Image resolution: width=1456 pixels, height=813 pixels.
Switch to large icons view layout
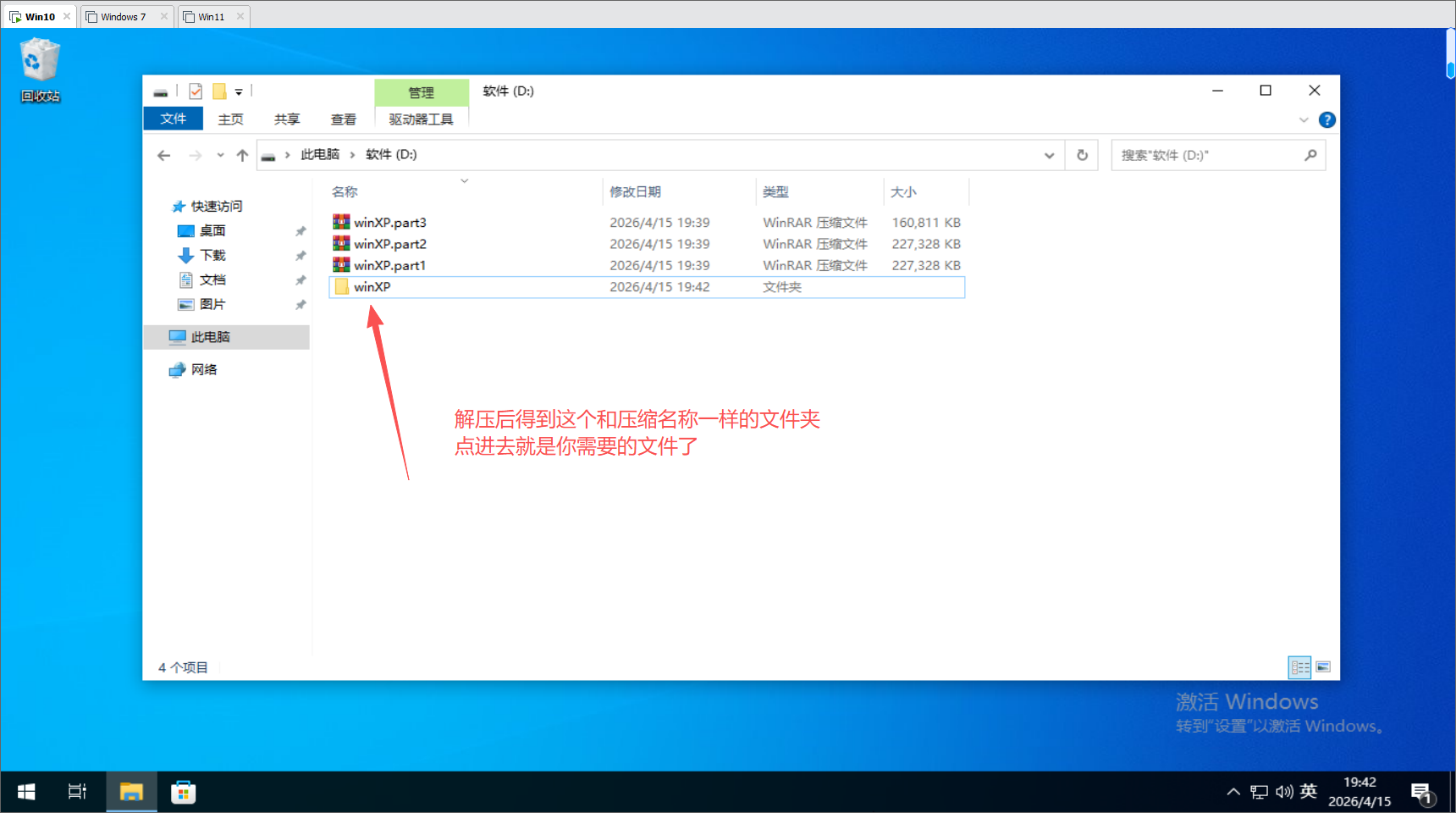click(x=1323, y=667)
